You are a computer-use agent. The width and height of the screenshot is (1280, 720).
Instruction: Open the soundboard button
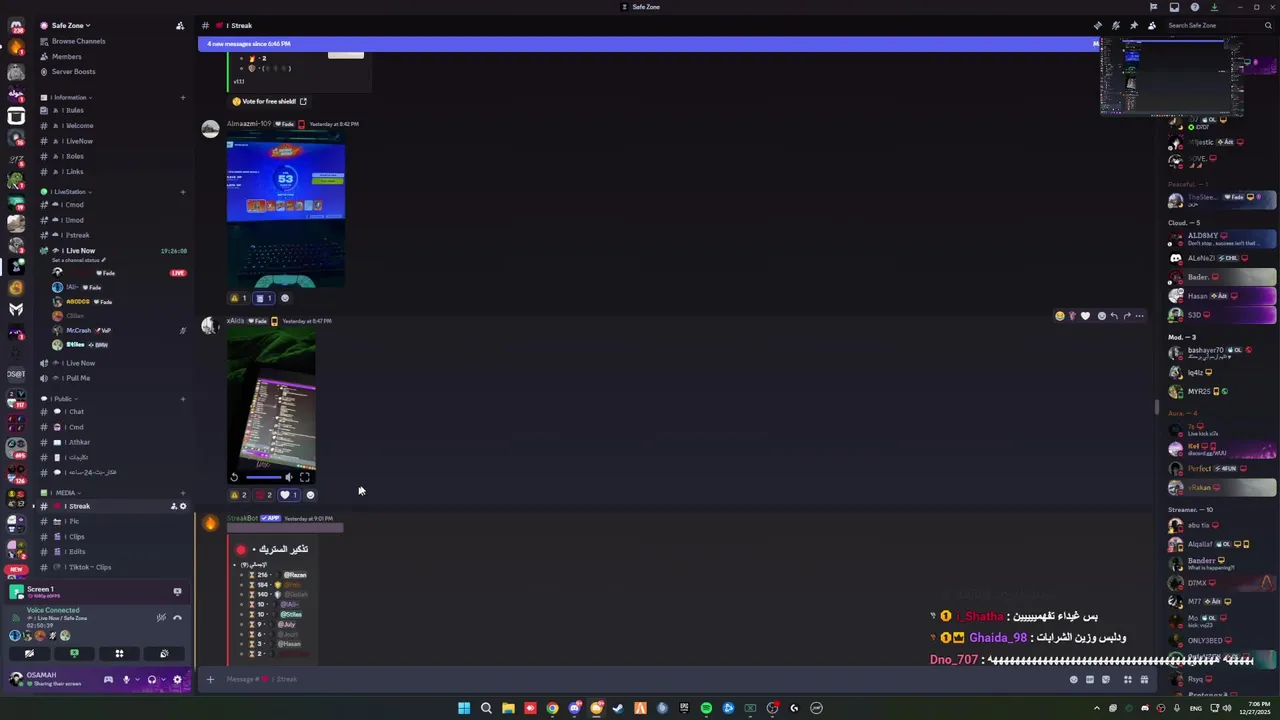click(164, 653)
